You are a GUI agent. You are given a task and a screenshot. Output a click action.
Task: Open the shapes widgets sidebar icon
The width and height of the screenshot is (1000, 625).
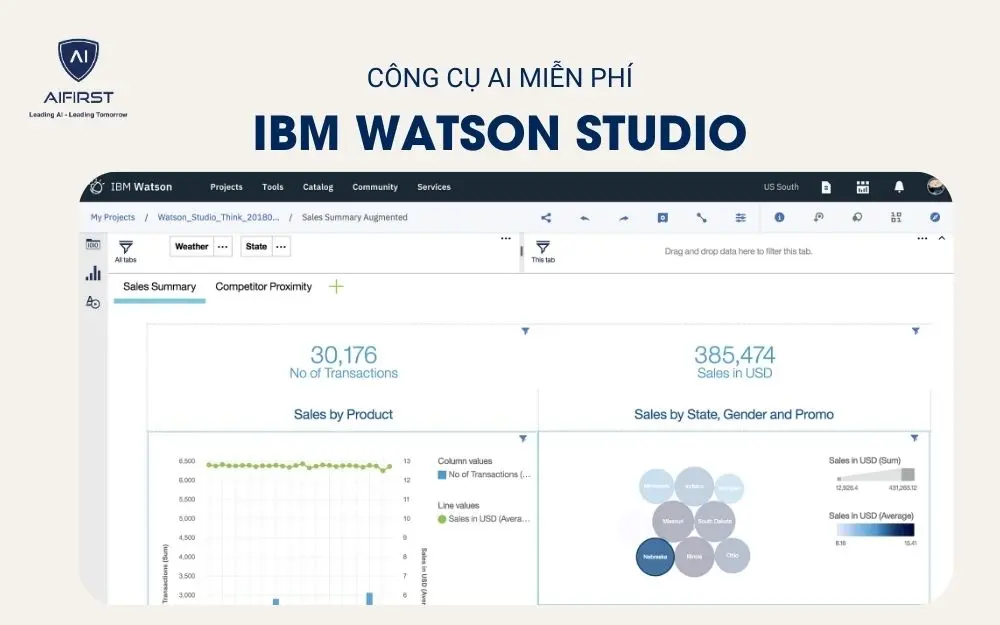click(x=93, y=302)
